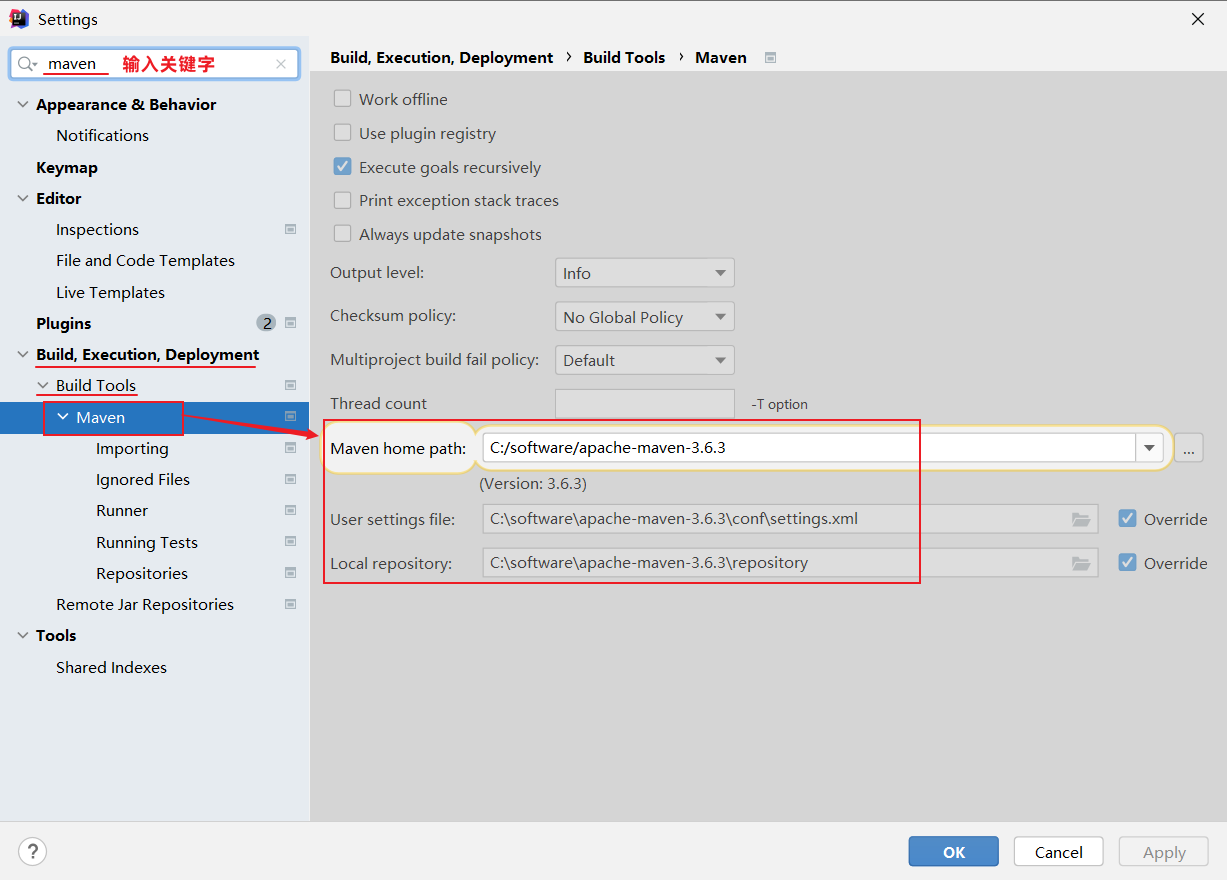The height and width of the screenshot is (880, 1227).
Task: Browse folder for Local repository
Action: pos(1080,563)
